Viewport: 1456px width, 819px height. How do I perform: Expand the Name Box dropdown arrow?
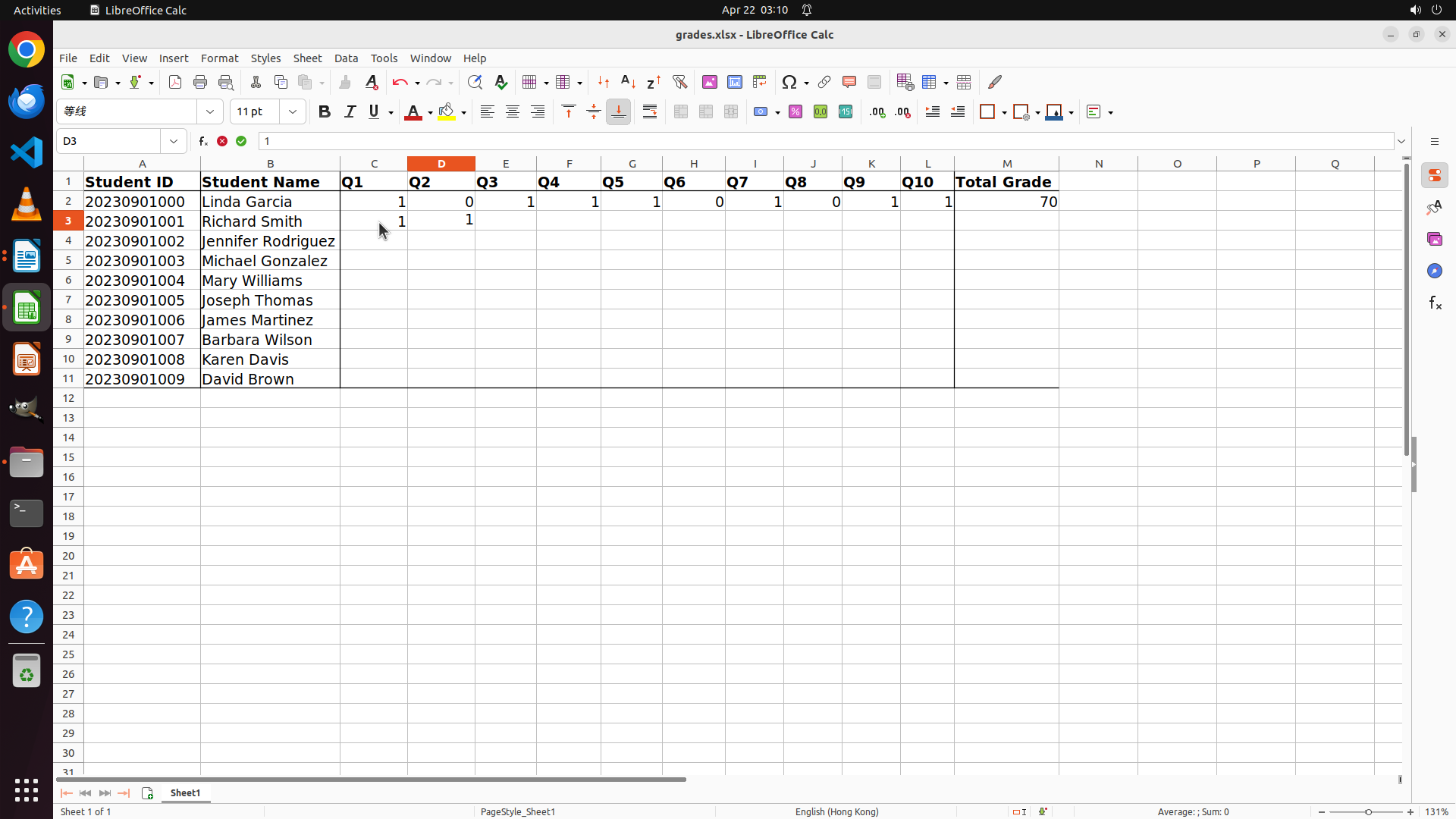coord(174,141)
